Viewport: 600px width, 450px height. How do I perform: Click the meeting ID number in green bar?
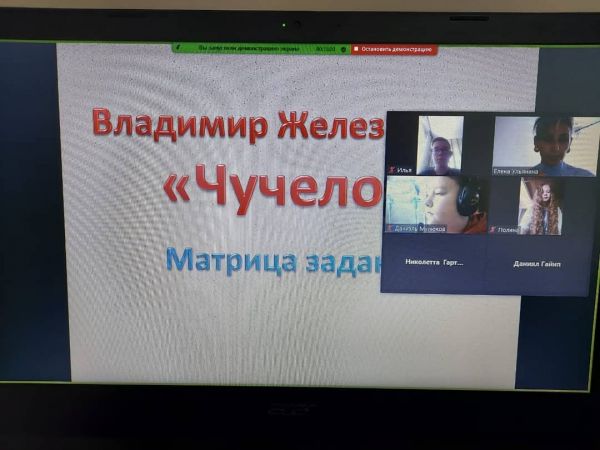coord(325,48)
